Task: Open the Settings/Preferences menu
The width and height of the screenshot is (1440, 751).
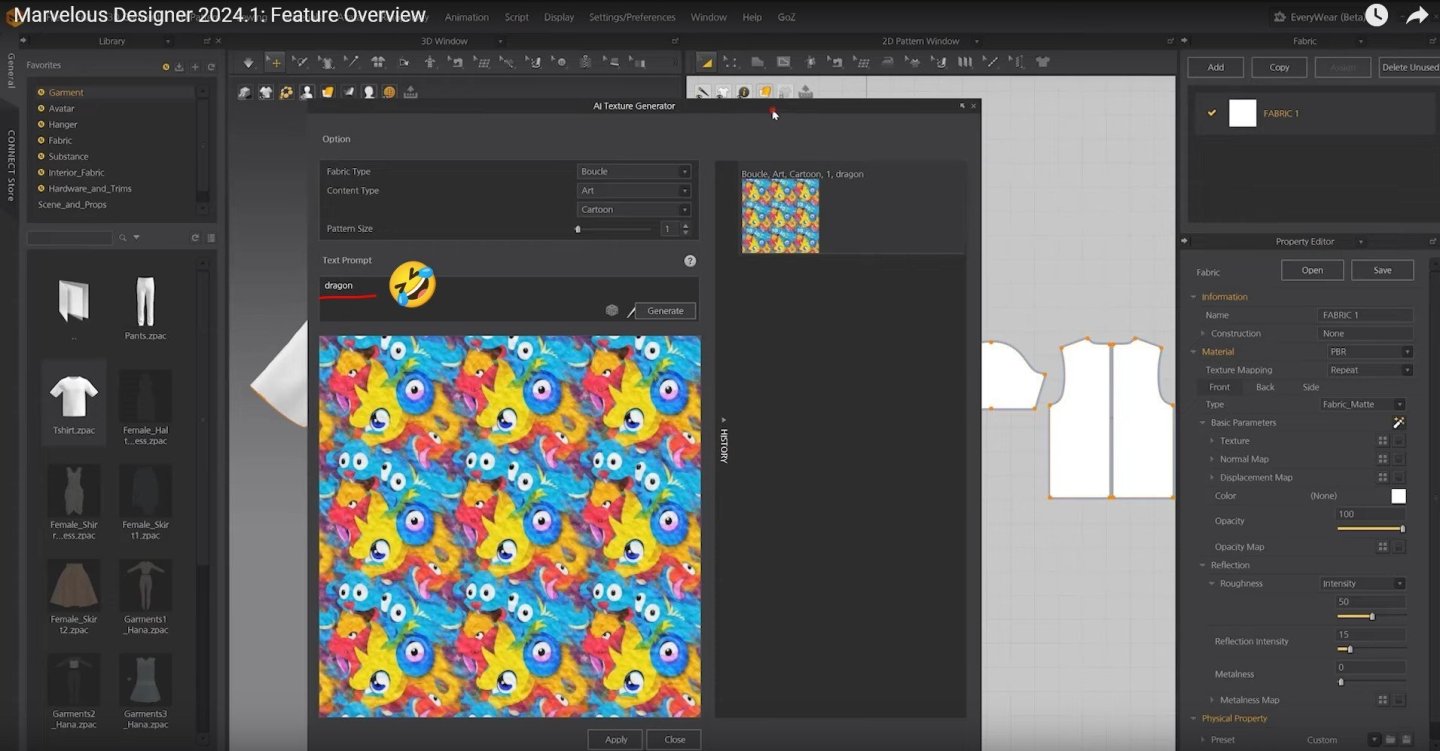Action: point(632,17)
